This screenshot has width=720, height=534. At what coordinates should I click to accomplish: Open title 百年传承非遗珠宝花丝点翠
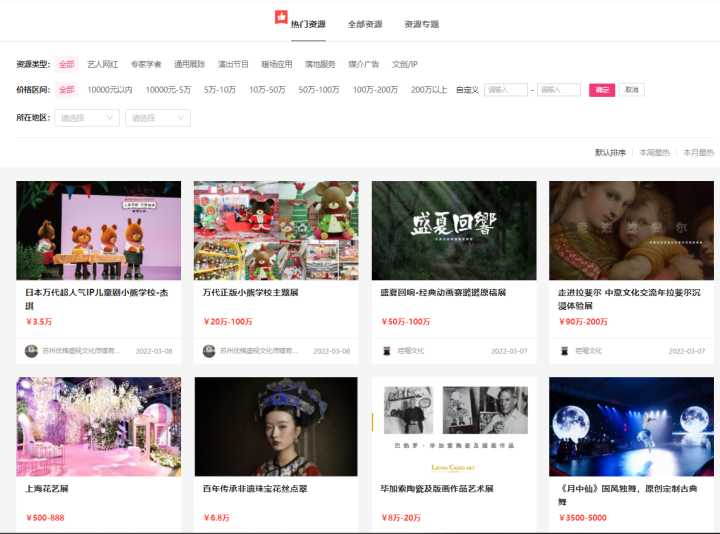pyautogui.click(x=255, y=489)
